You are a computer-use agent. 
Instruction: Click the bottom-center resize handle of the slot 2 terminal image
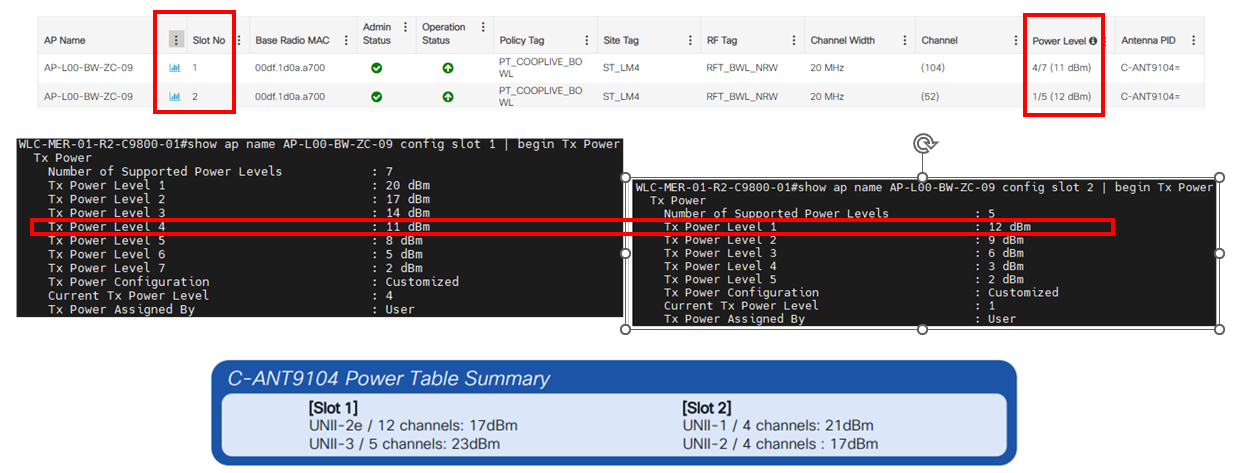[922, 329]
